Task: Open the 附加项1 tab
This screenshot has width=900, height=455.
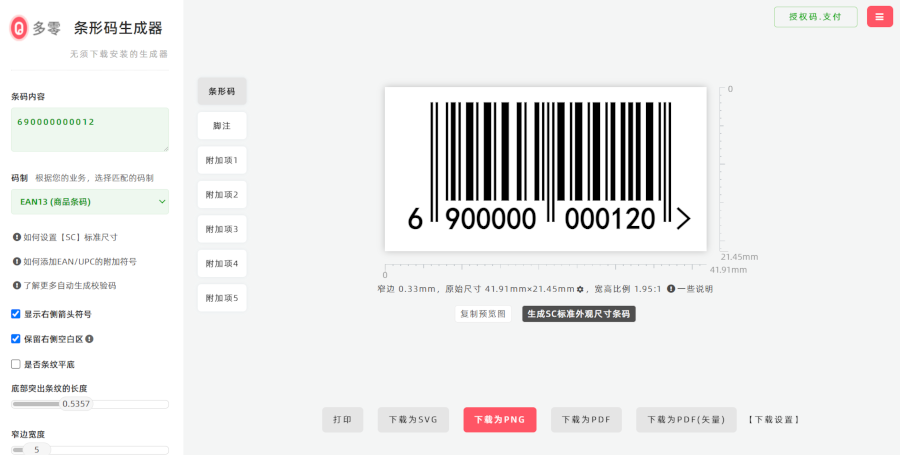Action: click(x=222, y=160)
